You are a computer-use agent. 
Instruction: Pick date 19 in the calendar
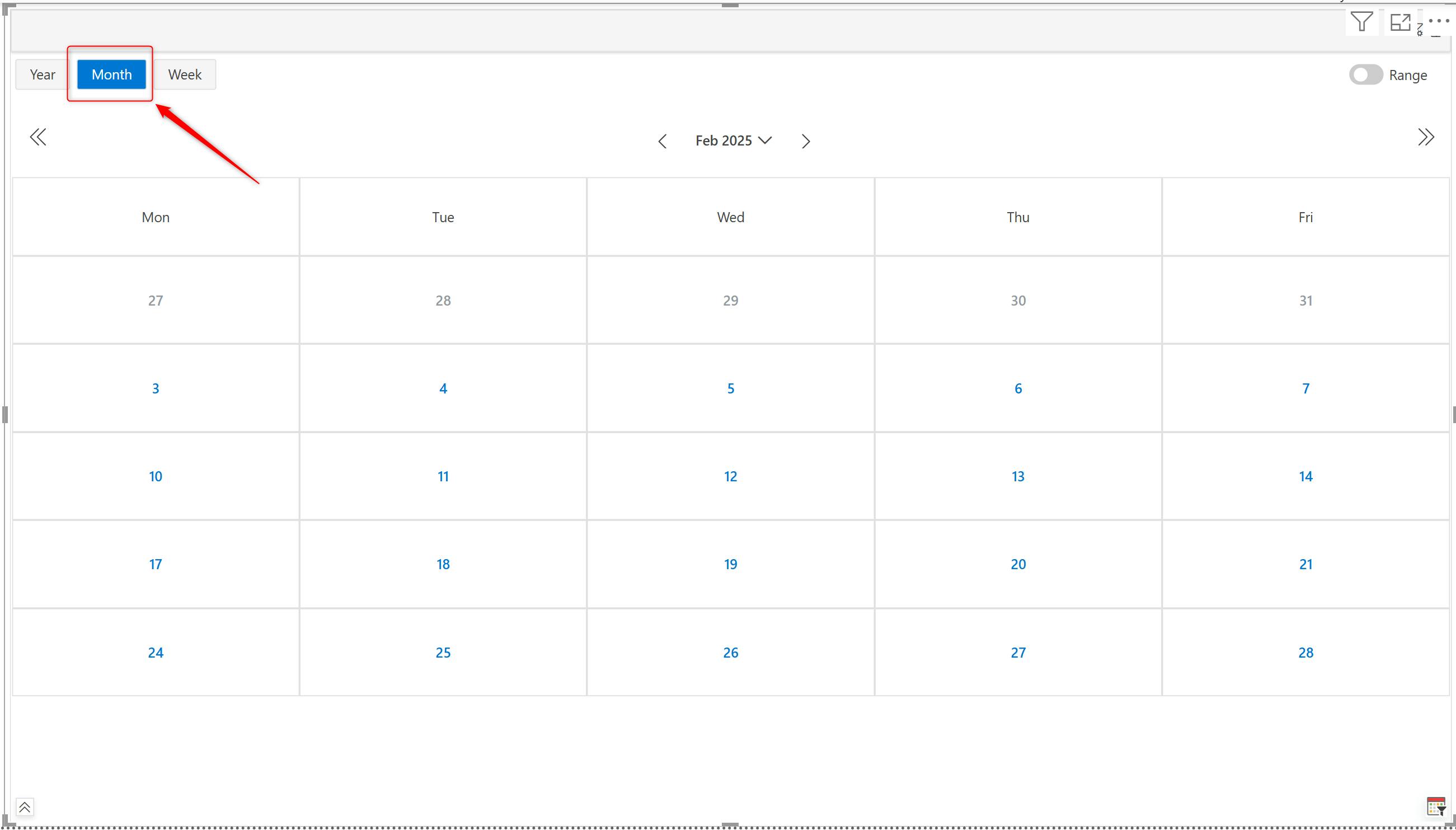(x=731, y=564)
